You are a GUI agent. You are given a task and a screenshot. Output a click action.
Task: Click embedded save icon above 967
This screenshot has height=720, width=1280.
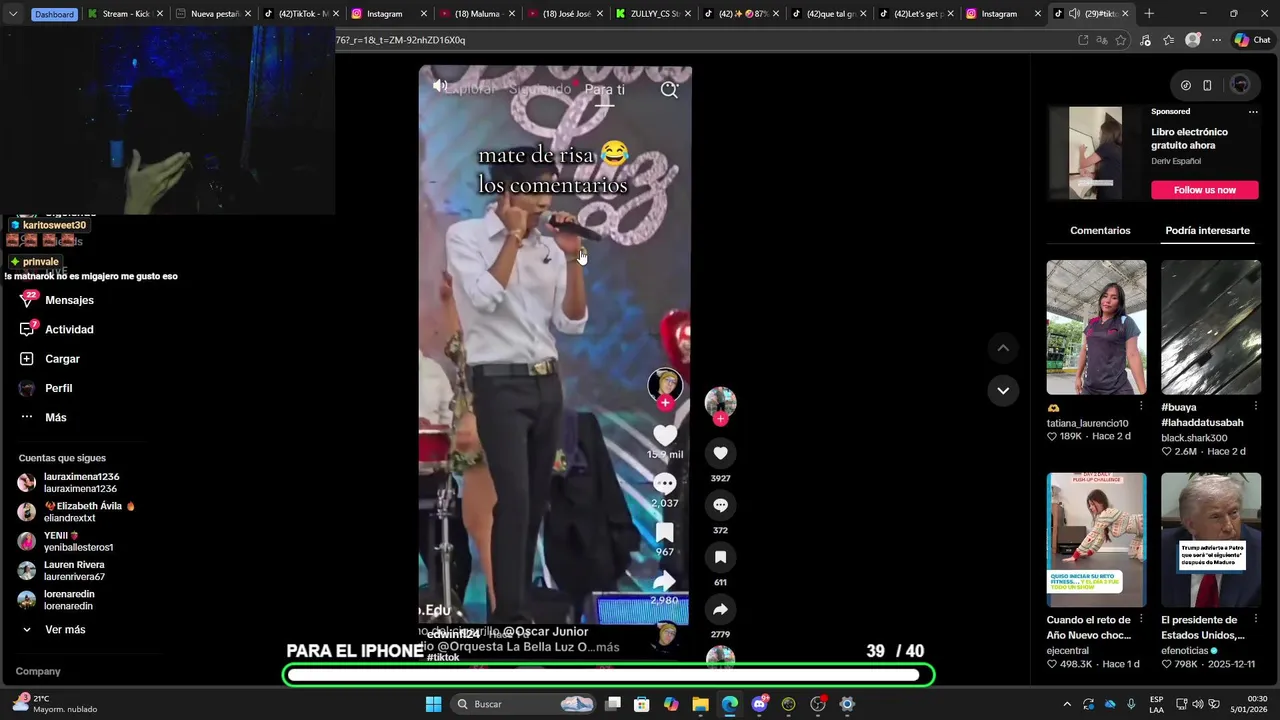tap(665, 533)
